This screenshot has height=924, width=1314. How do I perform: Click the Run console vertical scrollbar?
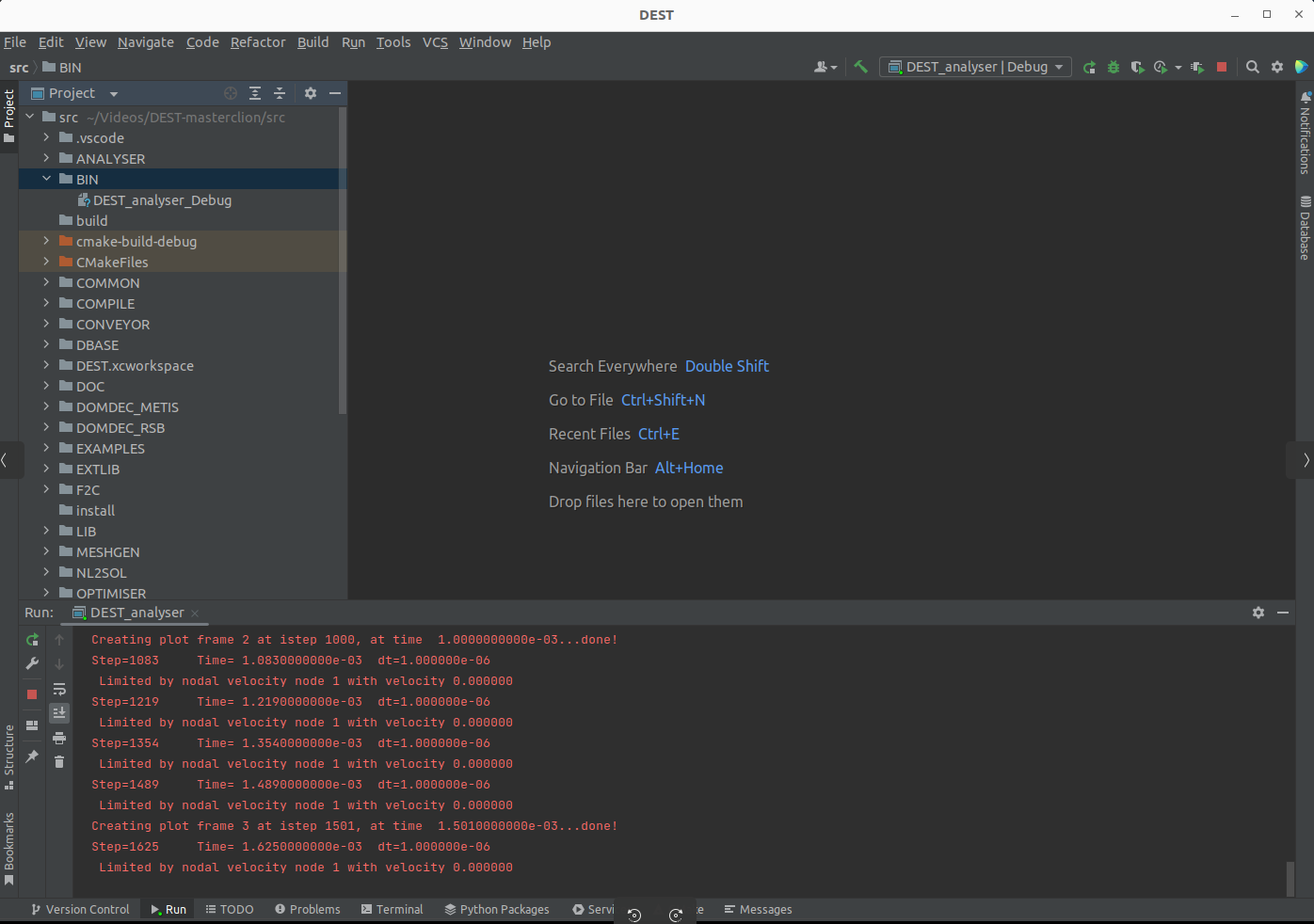[x=1290, y=879]
